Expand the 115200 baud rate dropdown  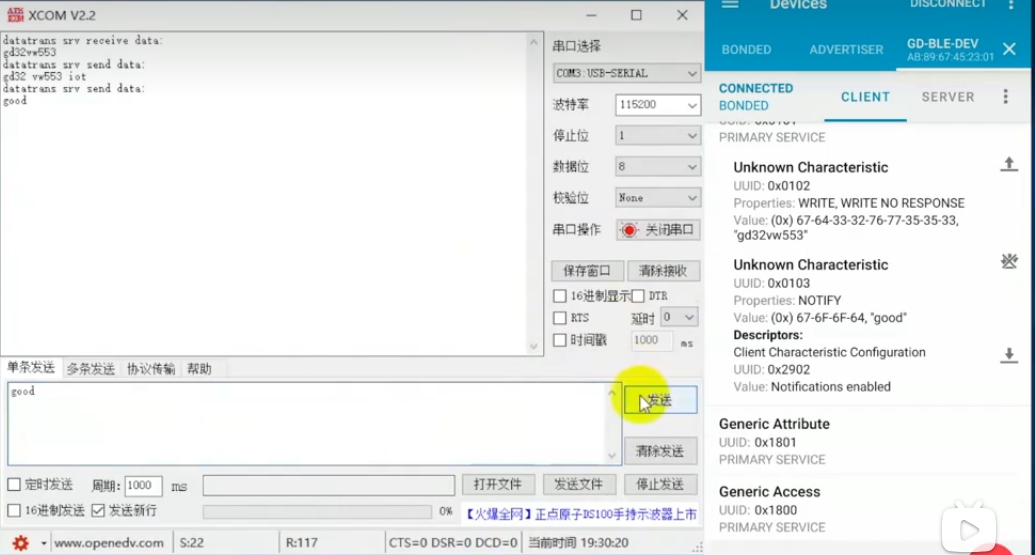(657, 105)
